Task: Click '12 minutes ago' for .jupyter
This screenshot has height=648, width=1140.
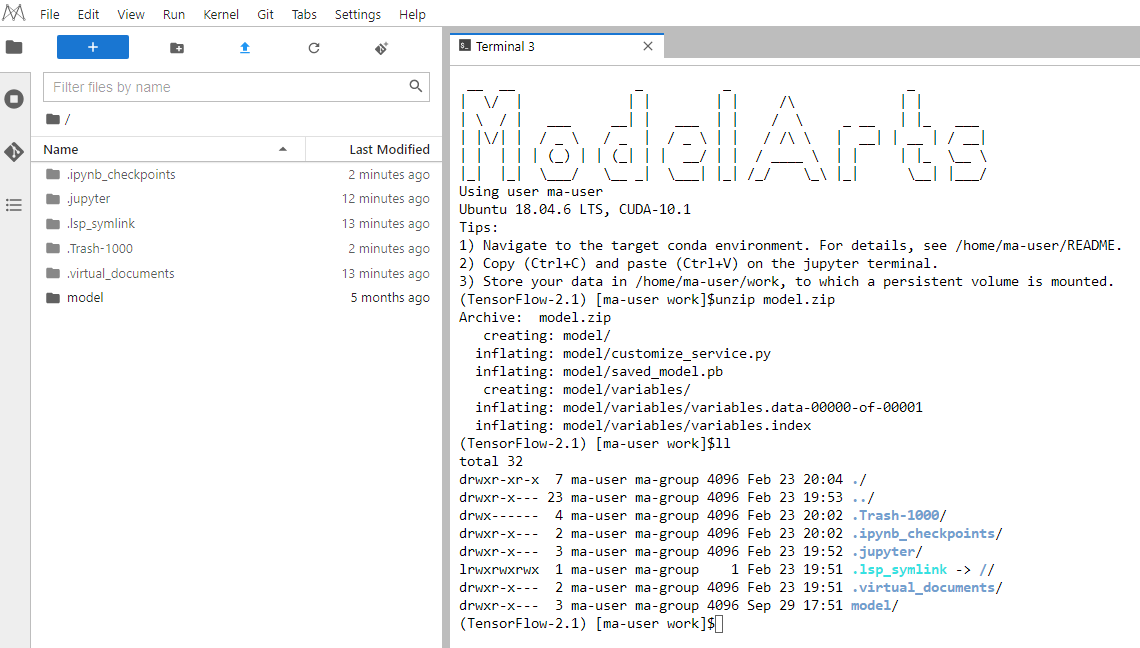Action: tap(385, 199)
